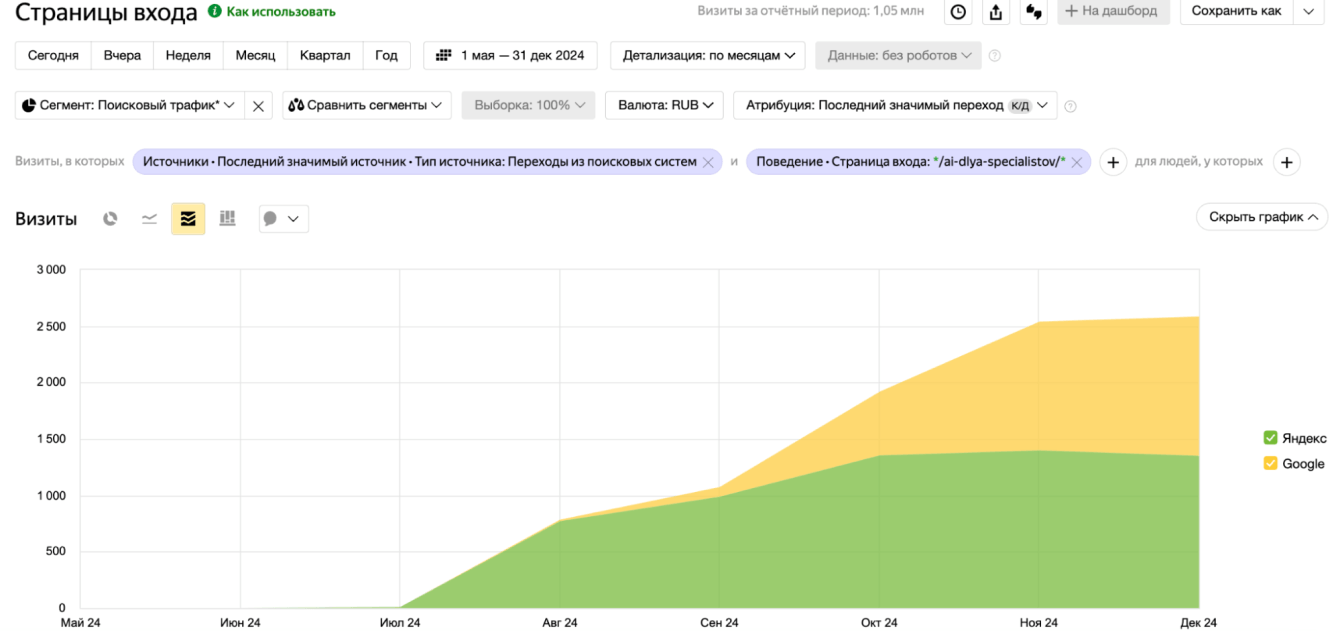Switch to pie chart view
Screen dimensions: 1340x631
coord(110,219)
